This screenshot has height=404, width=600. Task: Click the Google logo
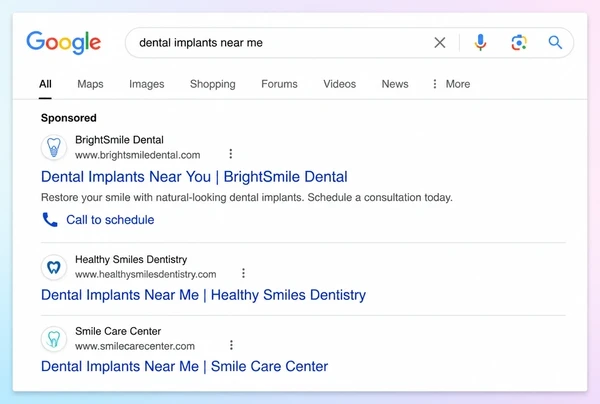(64, 42)
